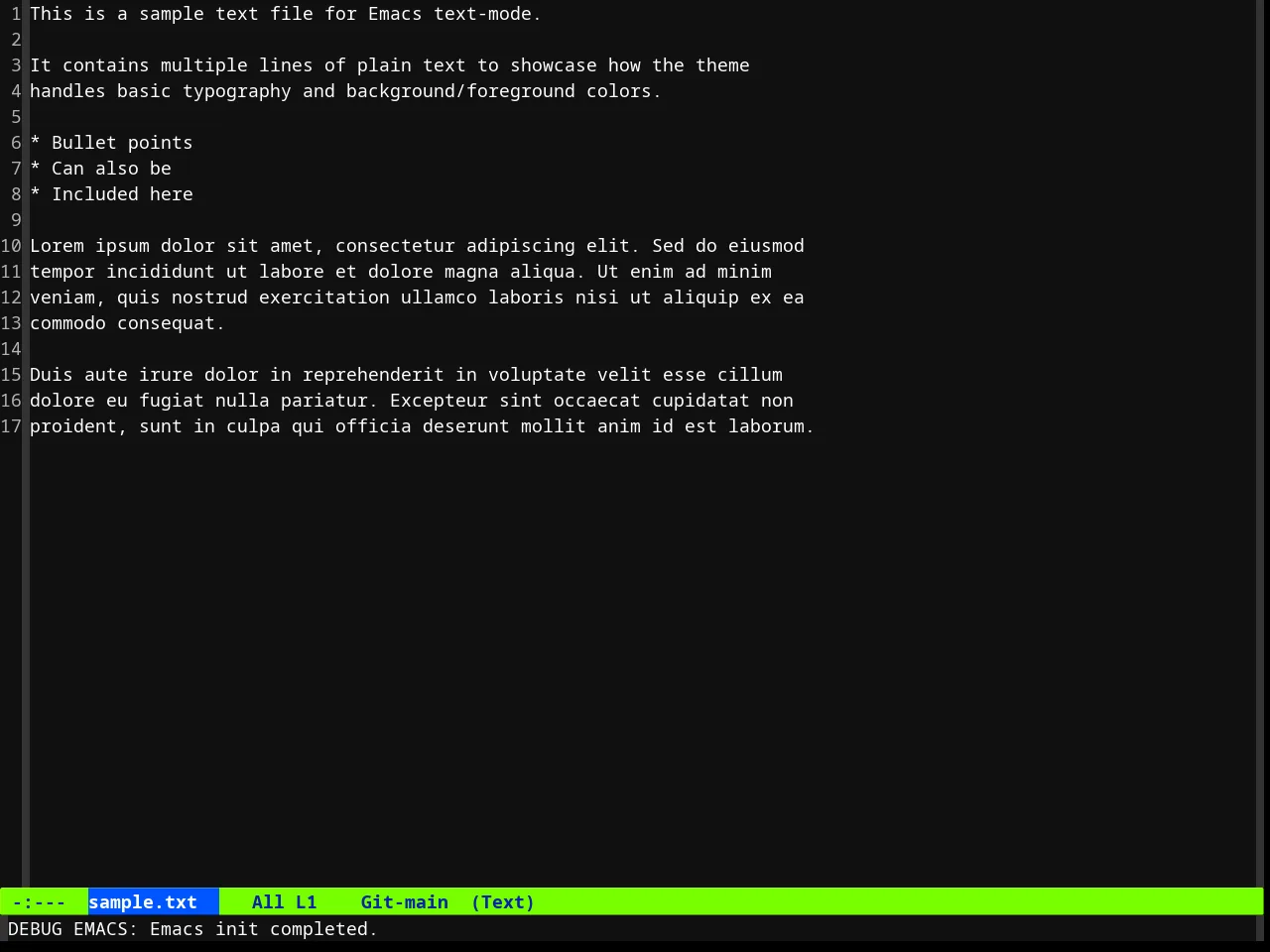Click the word 'deserunt' on line 17
The width and height of the screenshot is (1270, 952).
(466, 426)
